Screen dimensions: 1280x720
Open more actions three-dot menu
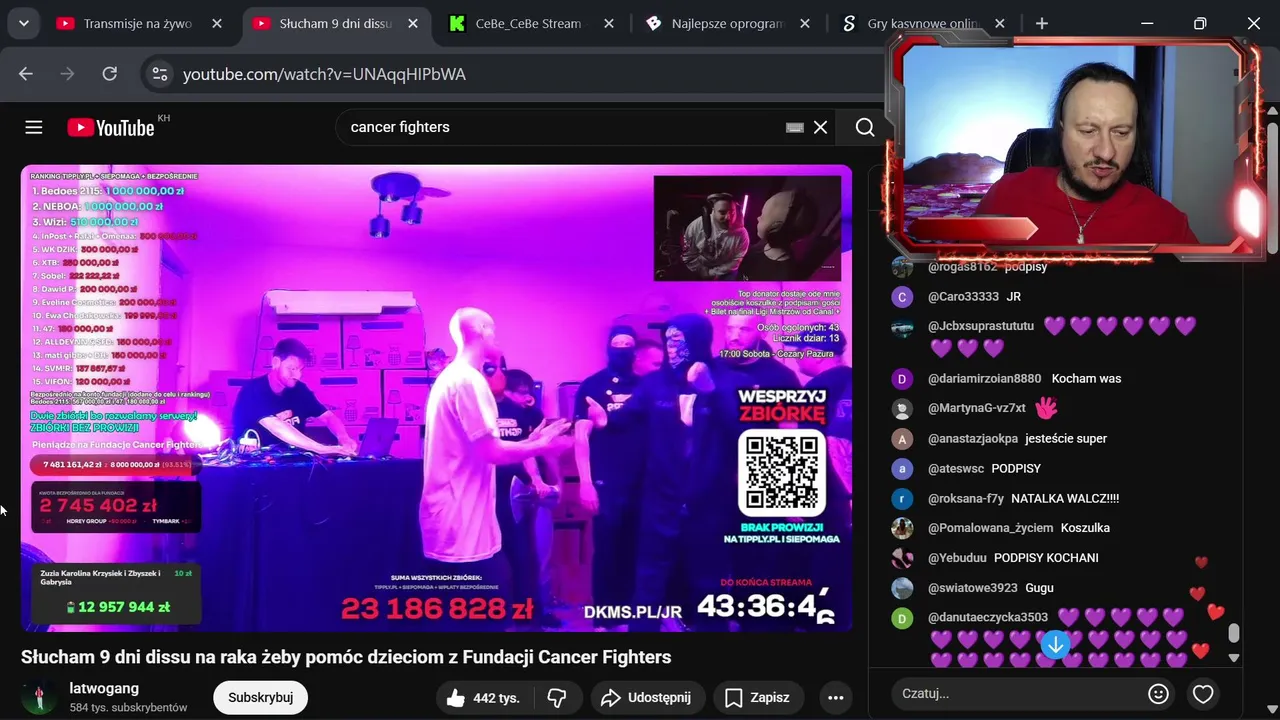[x=836, y=697]
